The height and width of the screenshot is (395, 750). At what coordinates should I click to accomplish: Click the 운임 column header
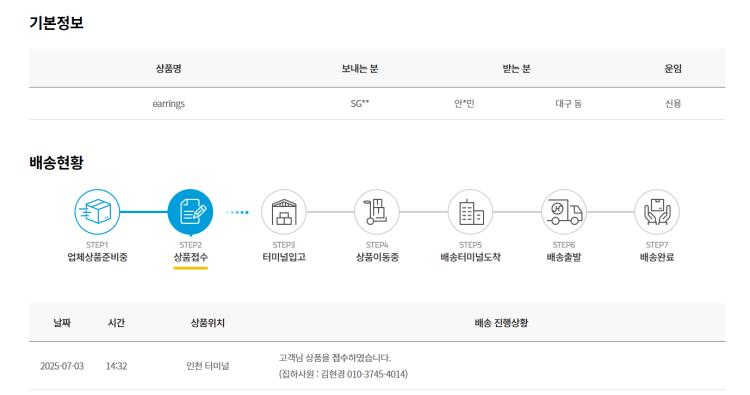tap(673, 68)
